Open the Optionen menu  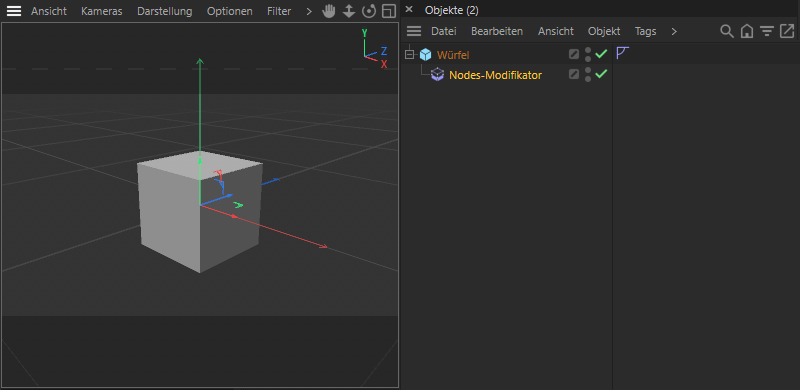click(x=230, y=11)
